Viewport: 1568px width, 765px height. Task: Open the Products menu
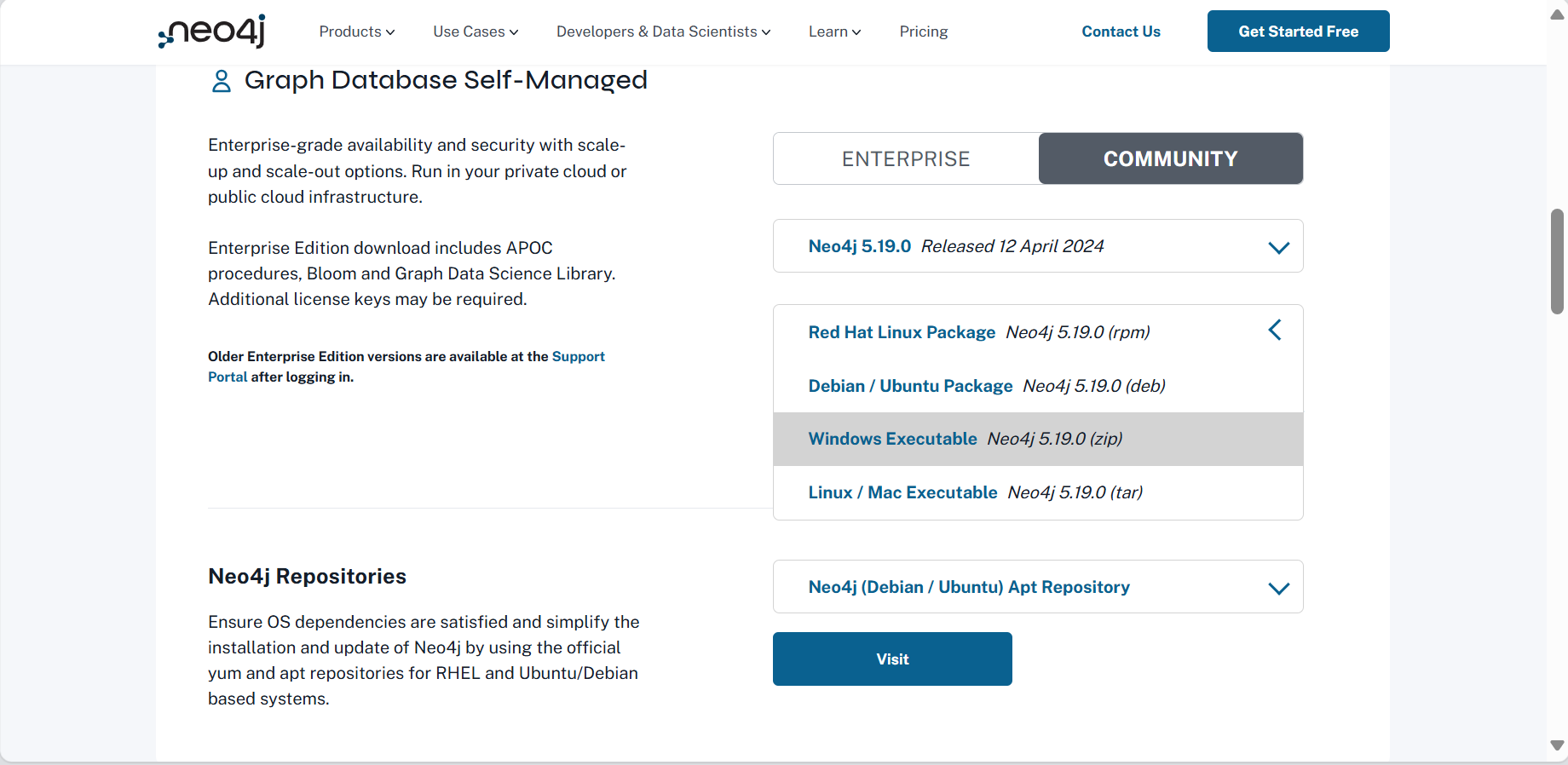357,32
